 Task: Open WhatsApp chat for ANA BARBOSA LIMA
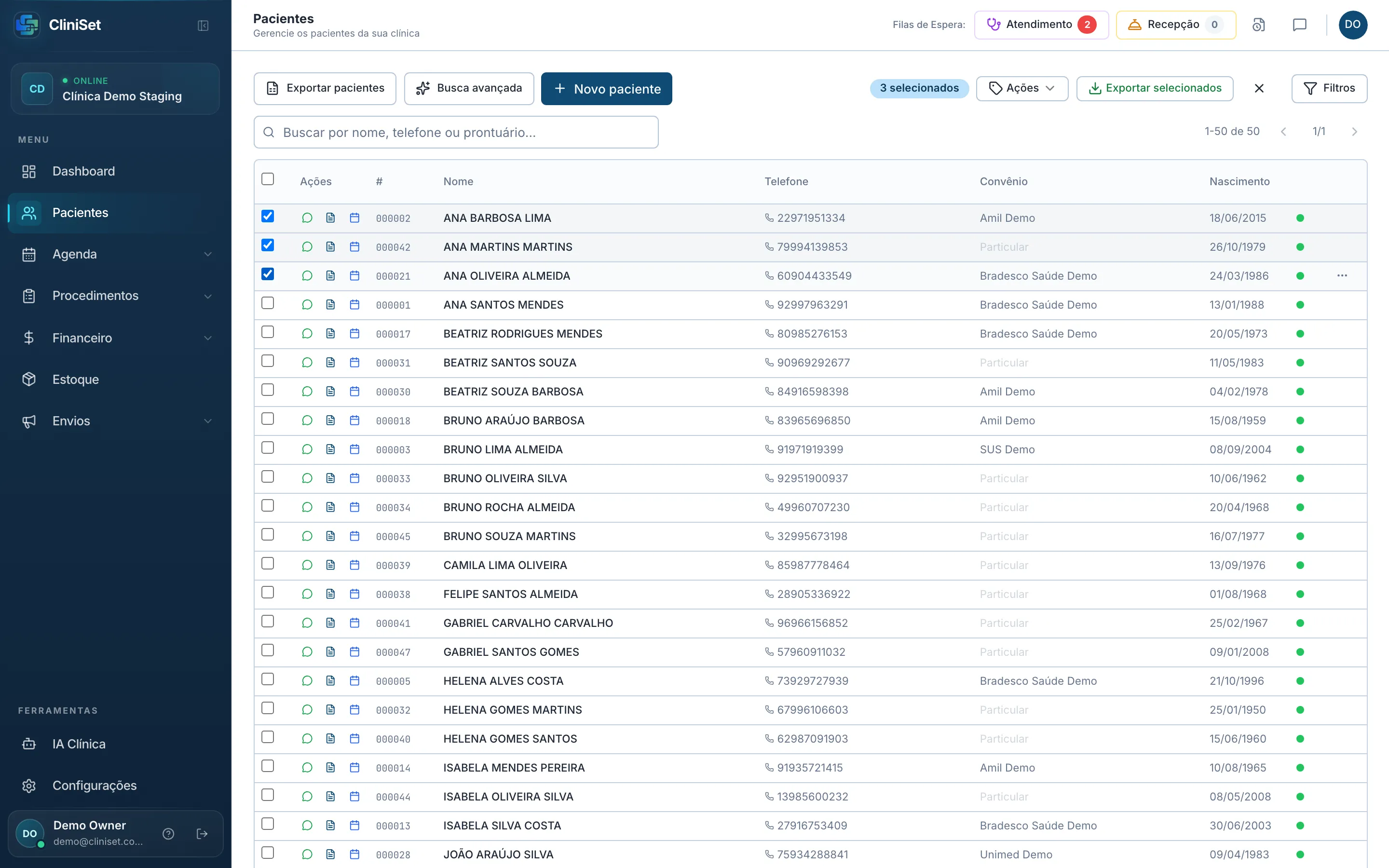(307, 218)
